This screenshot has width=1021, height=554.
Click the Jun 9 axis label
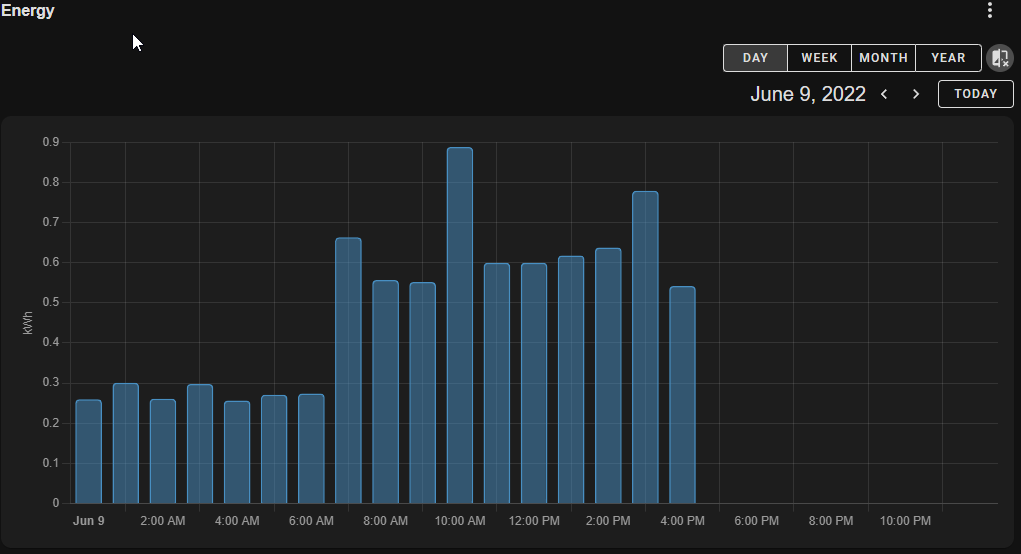[x=89, y=521]
